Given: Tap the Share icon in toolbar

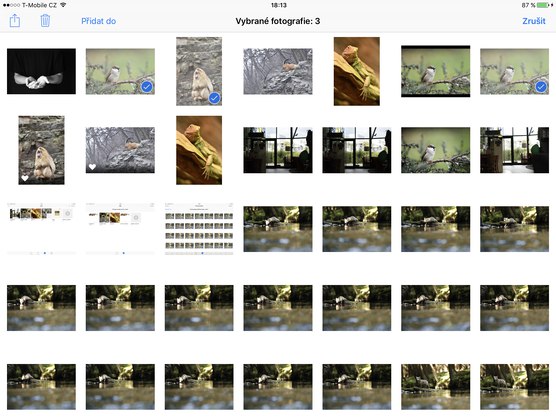Looking at the screenshot, I should [15, 21].
